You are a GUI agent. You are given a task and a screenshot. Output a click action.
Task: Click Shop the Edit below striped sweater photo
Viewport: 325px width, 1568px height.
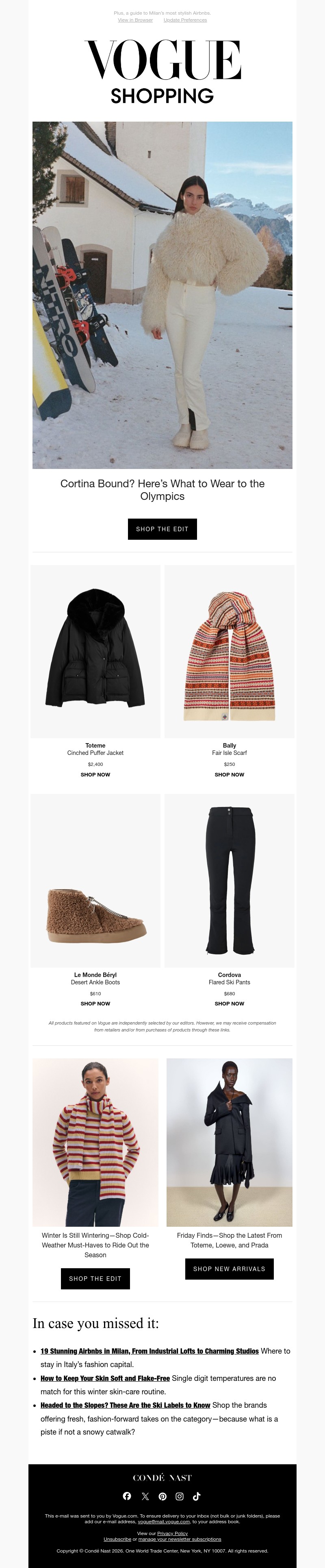[x=95, y=1278]
